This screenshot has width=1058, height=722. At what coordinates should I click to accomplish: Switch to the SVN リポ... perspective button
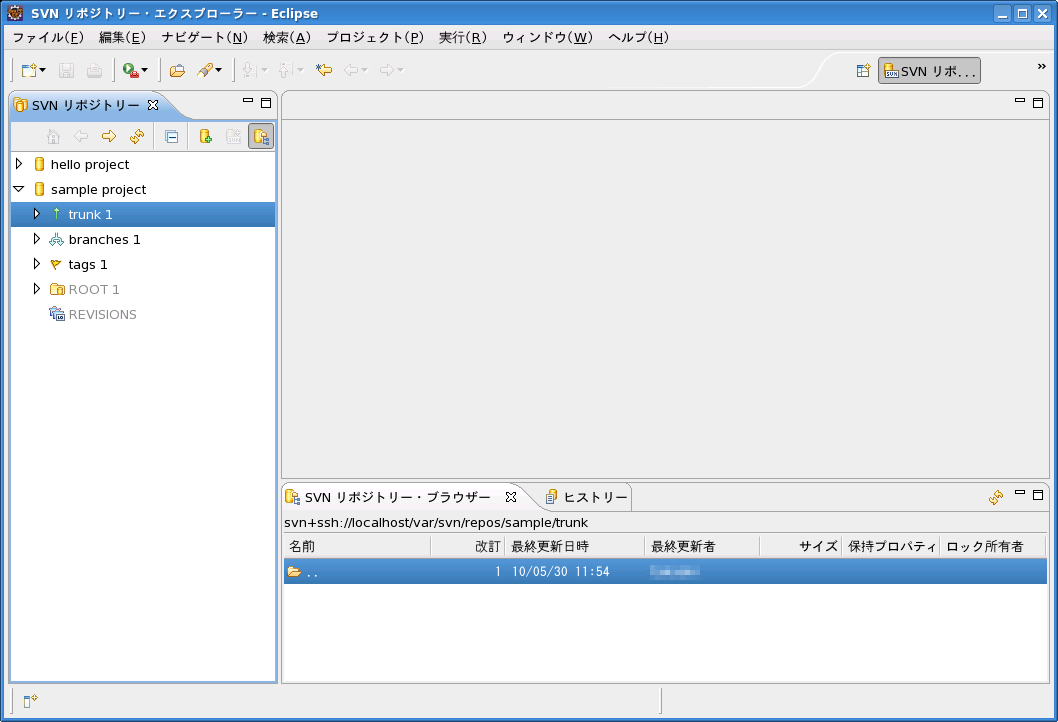pyautogui.click(x=929, y=71)
